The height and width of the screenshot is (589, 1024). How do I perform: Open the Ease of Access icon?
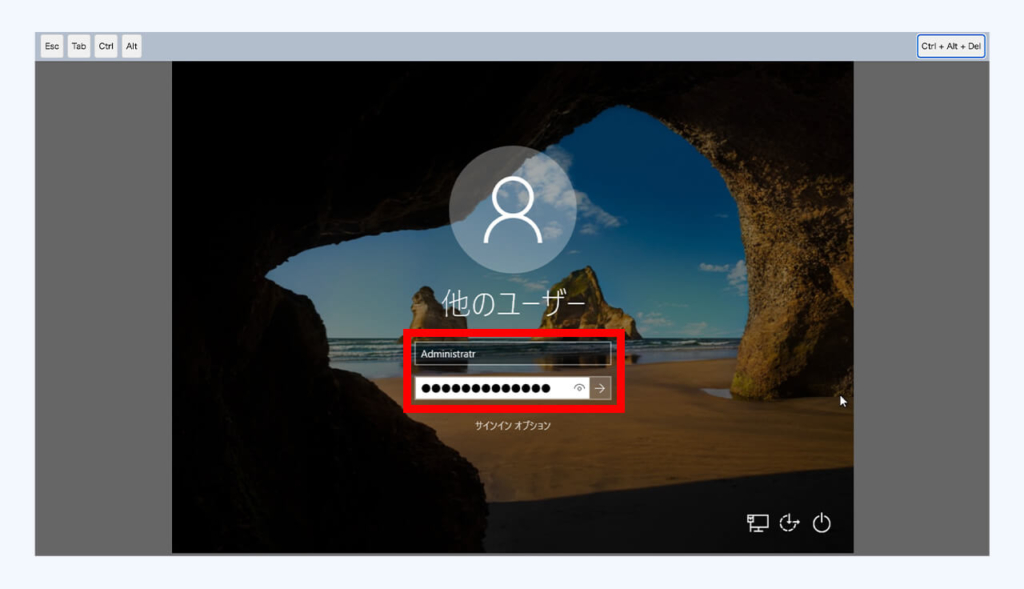790,523
